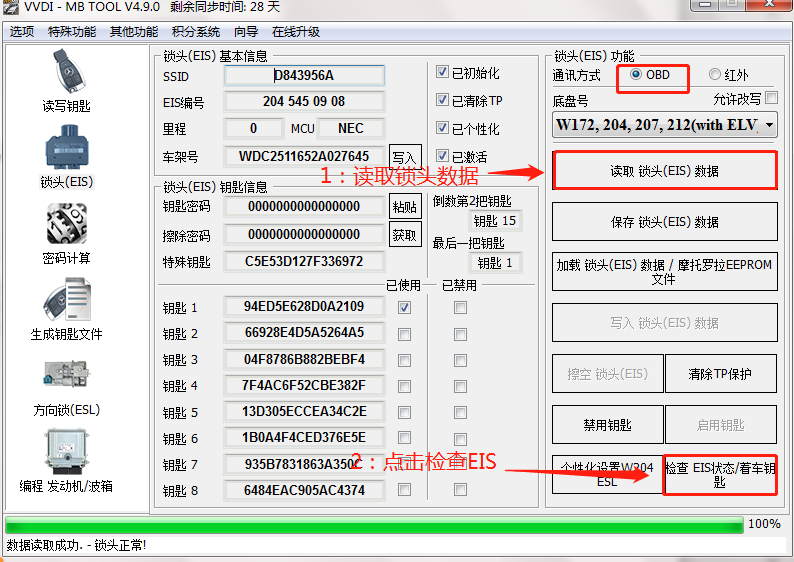Toggle the 已清除TP checkbox
This screenshot has width=794, height=562.
coord(442,100)
